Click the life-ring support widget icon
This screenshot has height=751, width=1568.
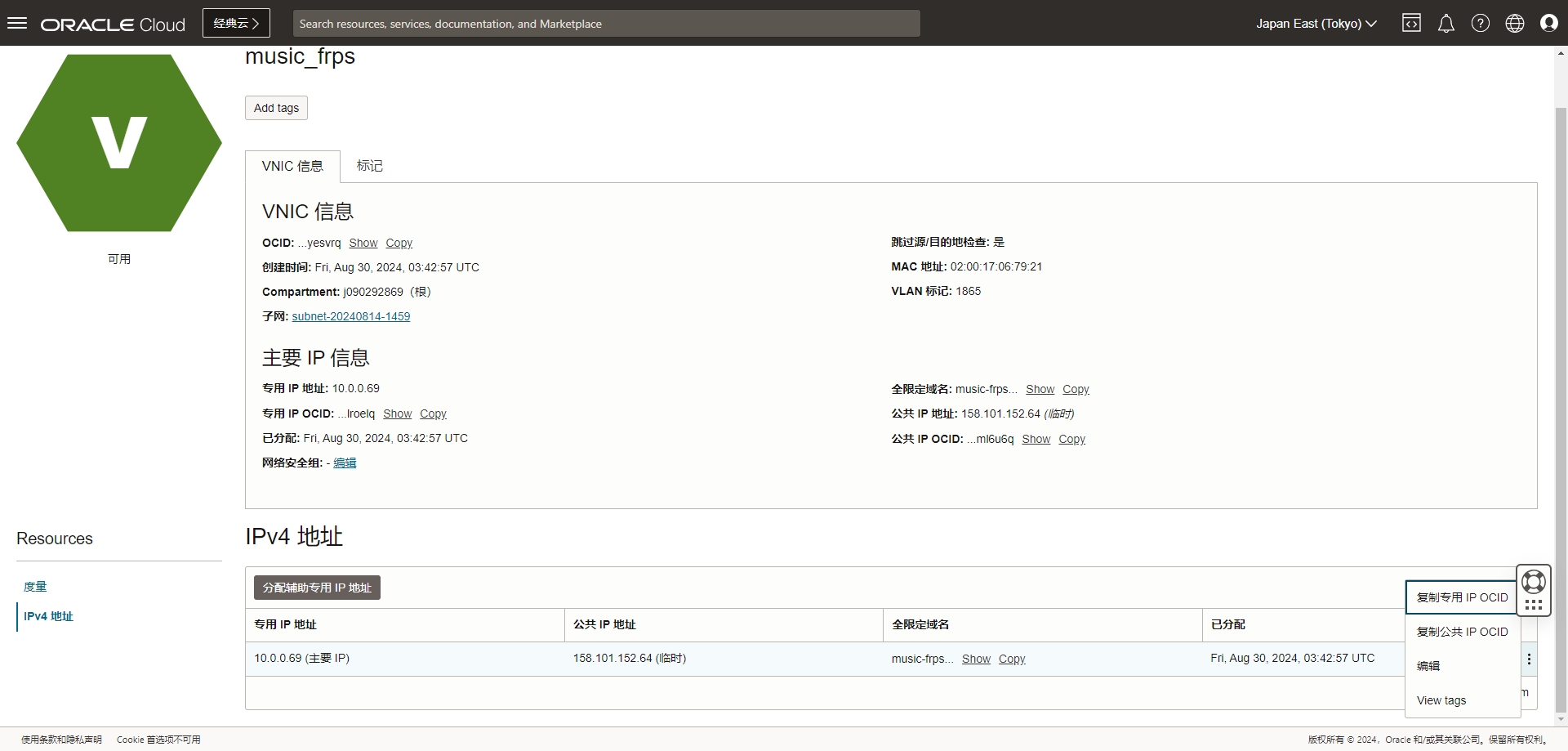pyautogui.click(x=1534, y=582)
